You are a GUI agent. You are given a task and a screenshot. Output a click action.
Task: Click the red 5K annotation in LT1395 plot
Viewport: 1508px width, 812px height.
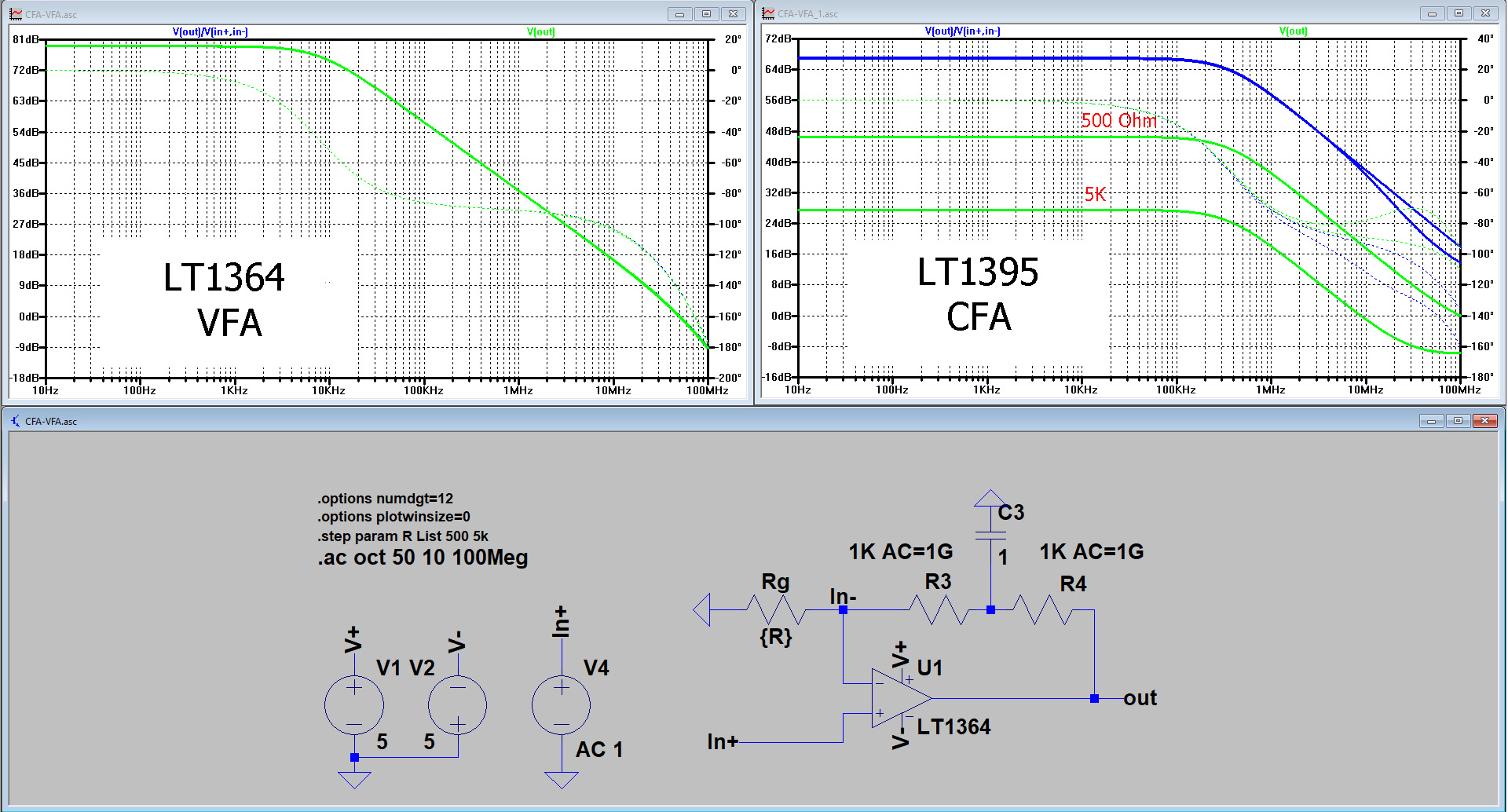1095,194
